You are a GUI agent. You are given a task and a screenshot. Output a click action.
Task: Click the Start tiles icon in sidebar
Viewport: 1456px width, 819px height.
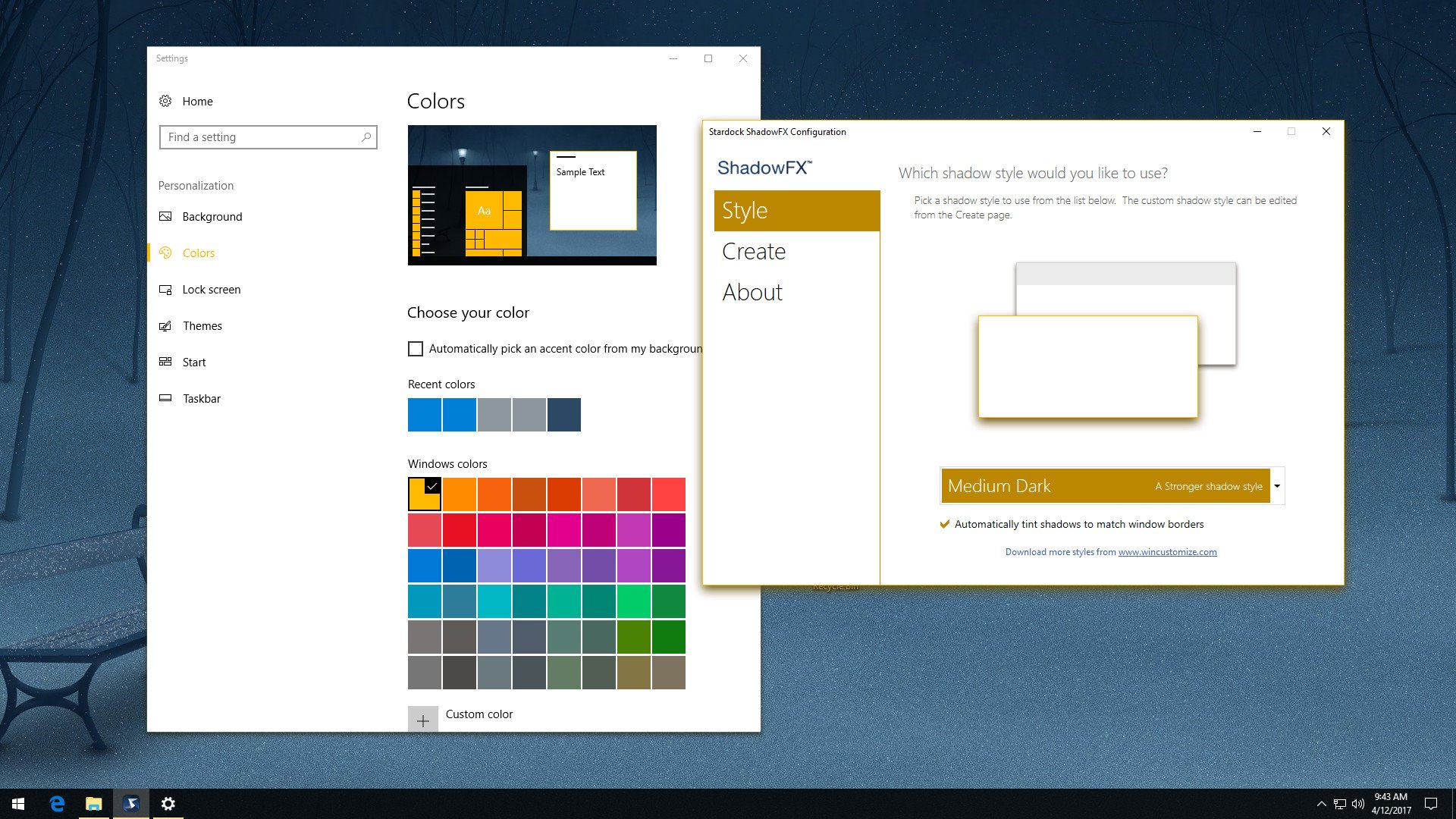165,362
